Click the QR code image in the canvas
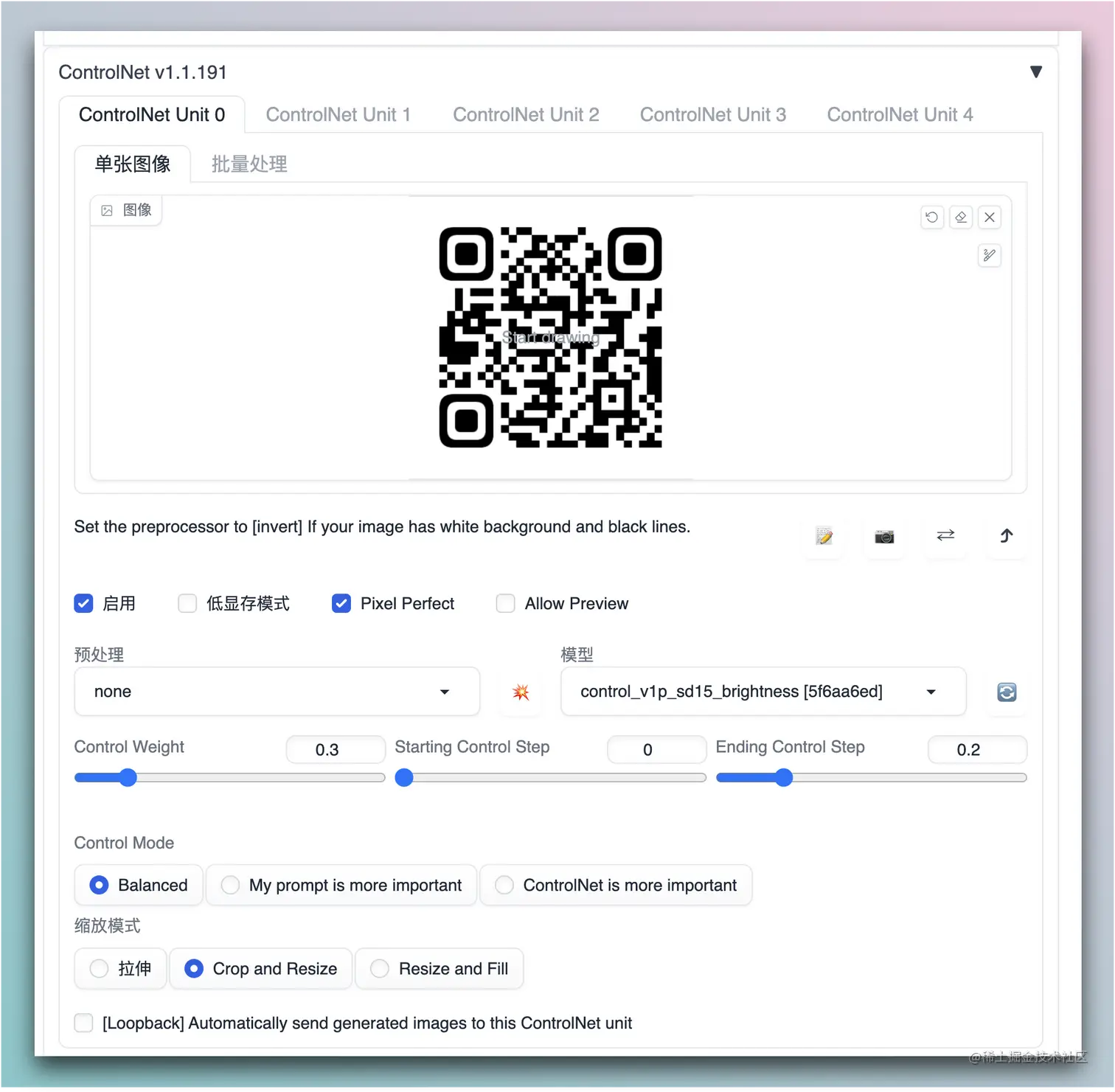The height and width of the screenshot is (1092, 1115). [550, 338]
